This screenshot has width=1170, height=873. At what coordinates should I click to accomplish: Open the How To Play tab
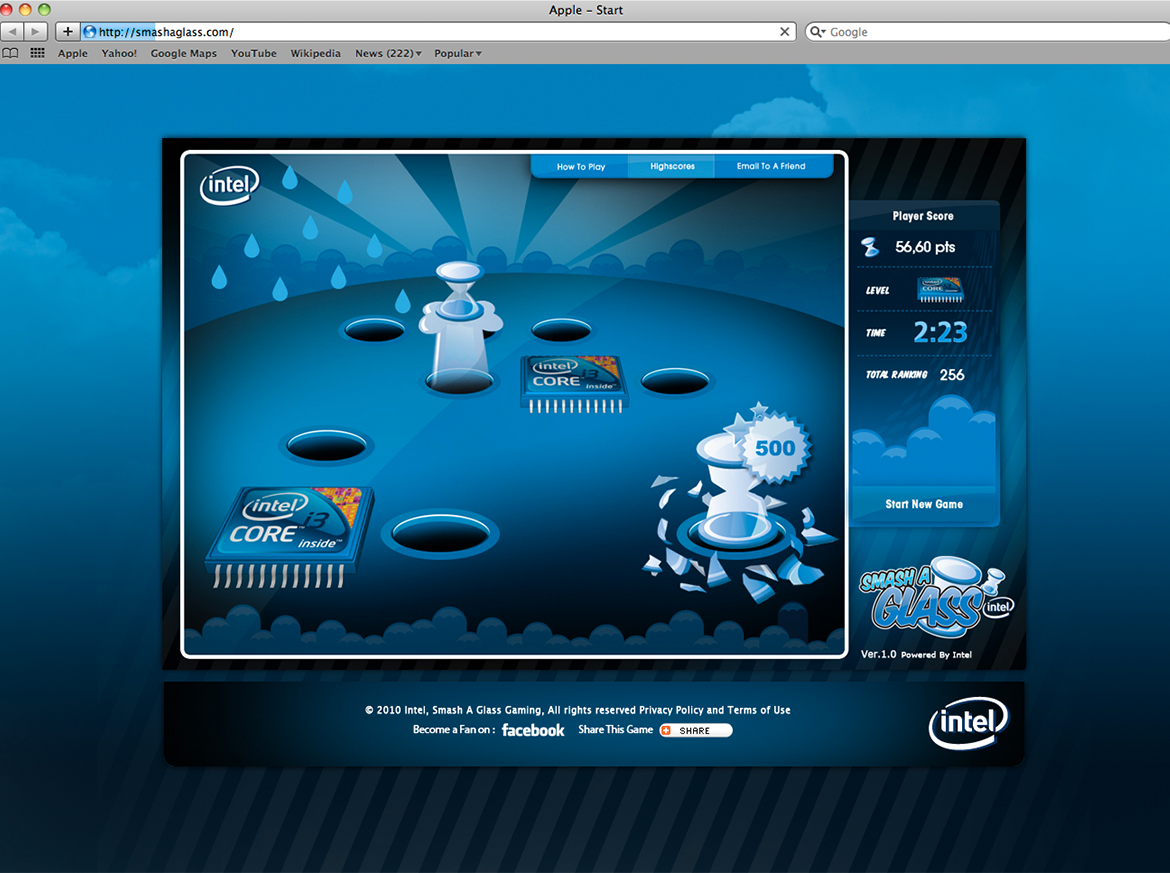tap(580, 166)
